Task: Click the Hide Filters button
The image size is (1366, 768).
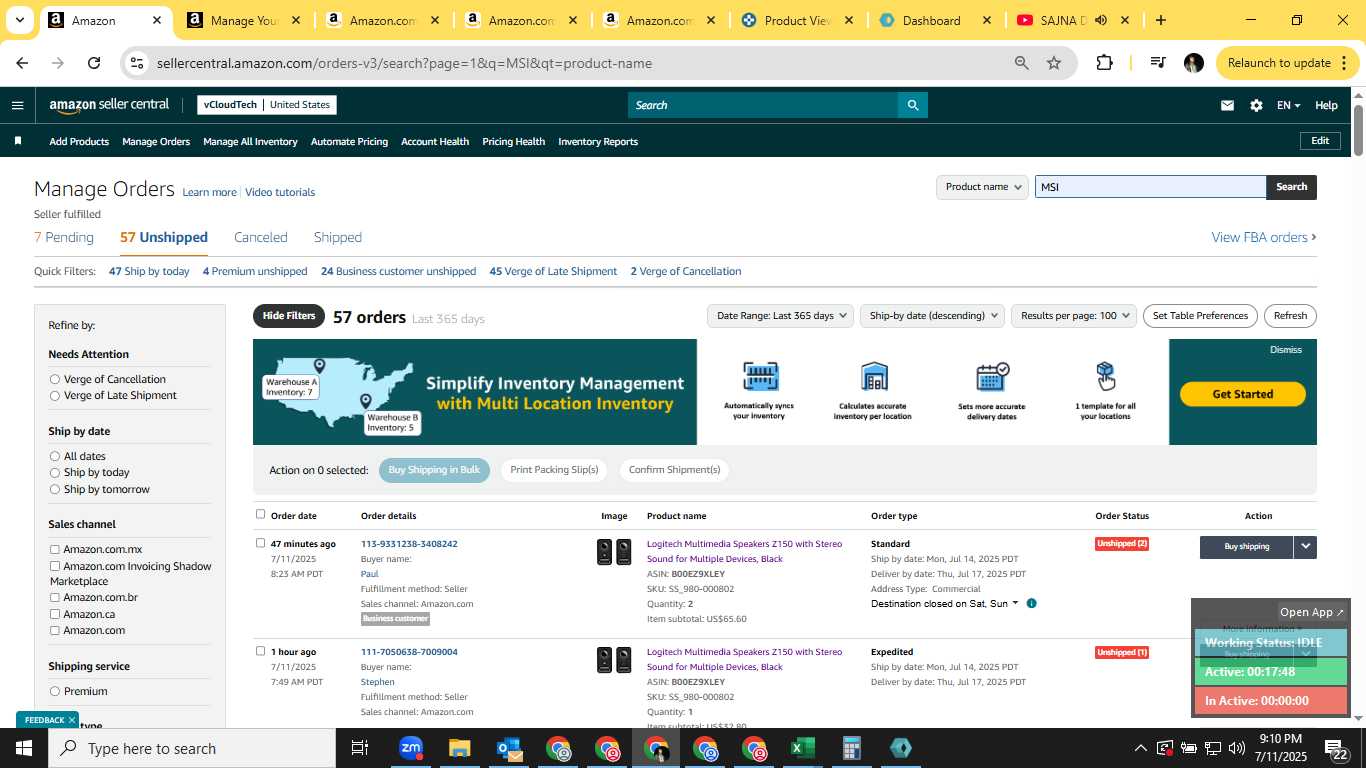Action: 289,316
